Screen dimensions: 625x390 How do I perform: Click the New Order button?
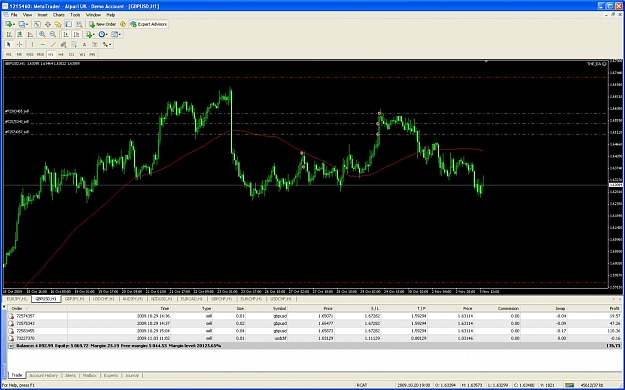[x=102, y=24]
